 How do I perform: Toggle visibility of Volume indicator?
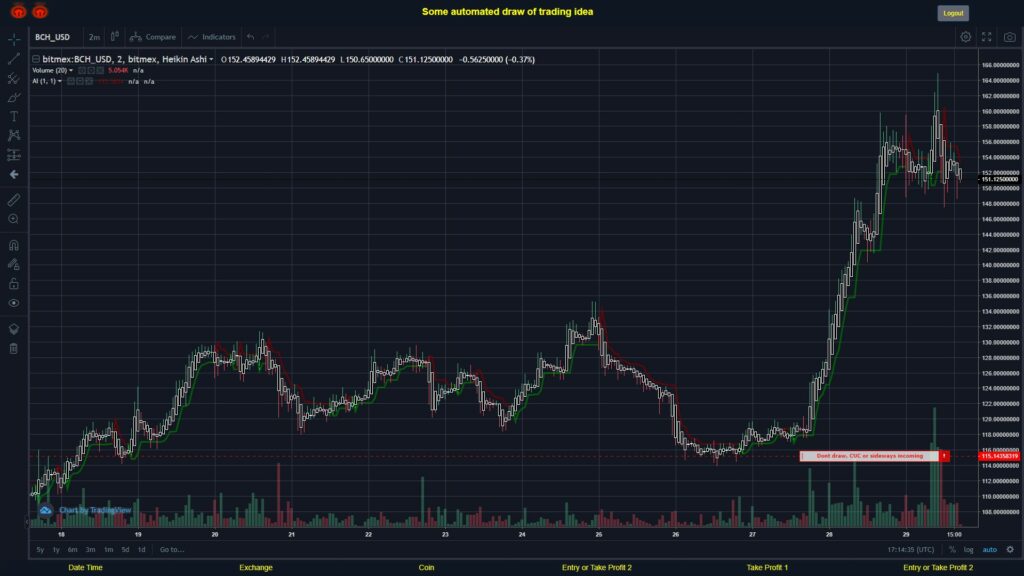(x=82, y=71)
